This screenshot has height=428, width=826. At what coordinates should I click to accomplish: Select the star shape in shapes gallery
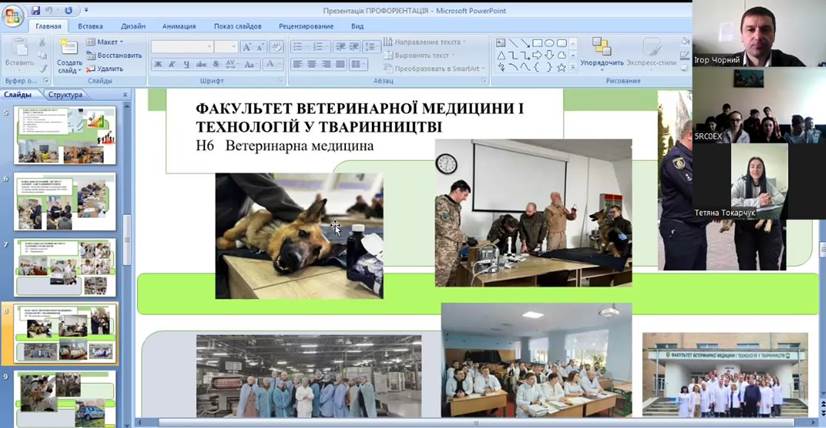coord(562,67)
